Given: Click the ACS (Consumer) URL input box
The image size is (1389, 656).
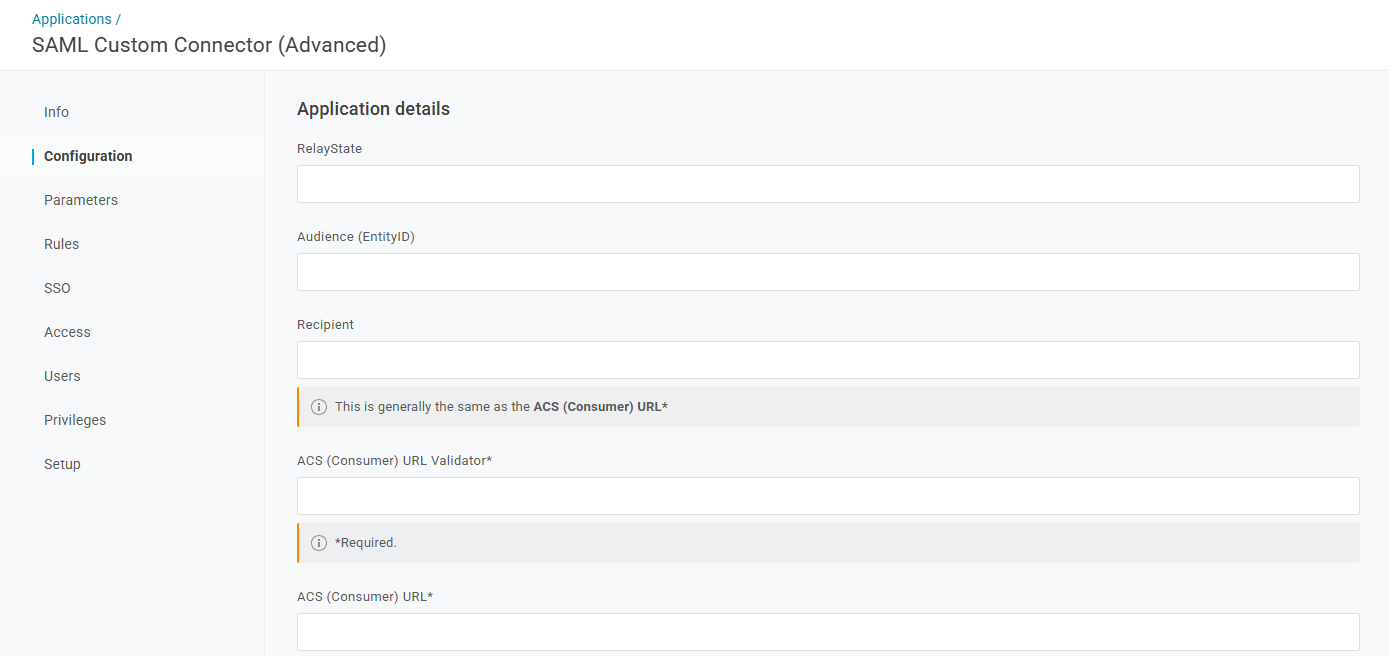Looking at the screenshot, I should [x=828, y=632].
